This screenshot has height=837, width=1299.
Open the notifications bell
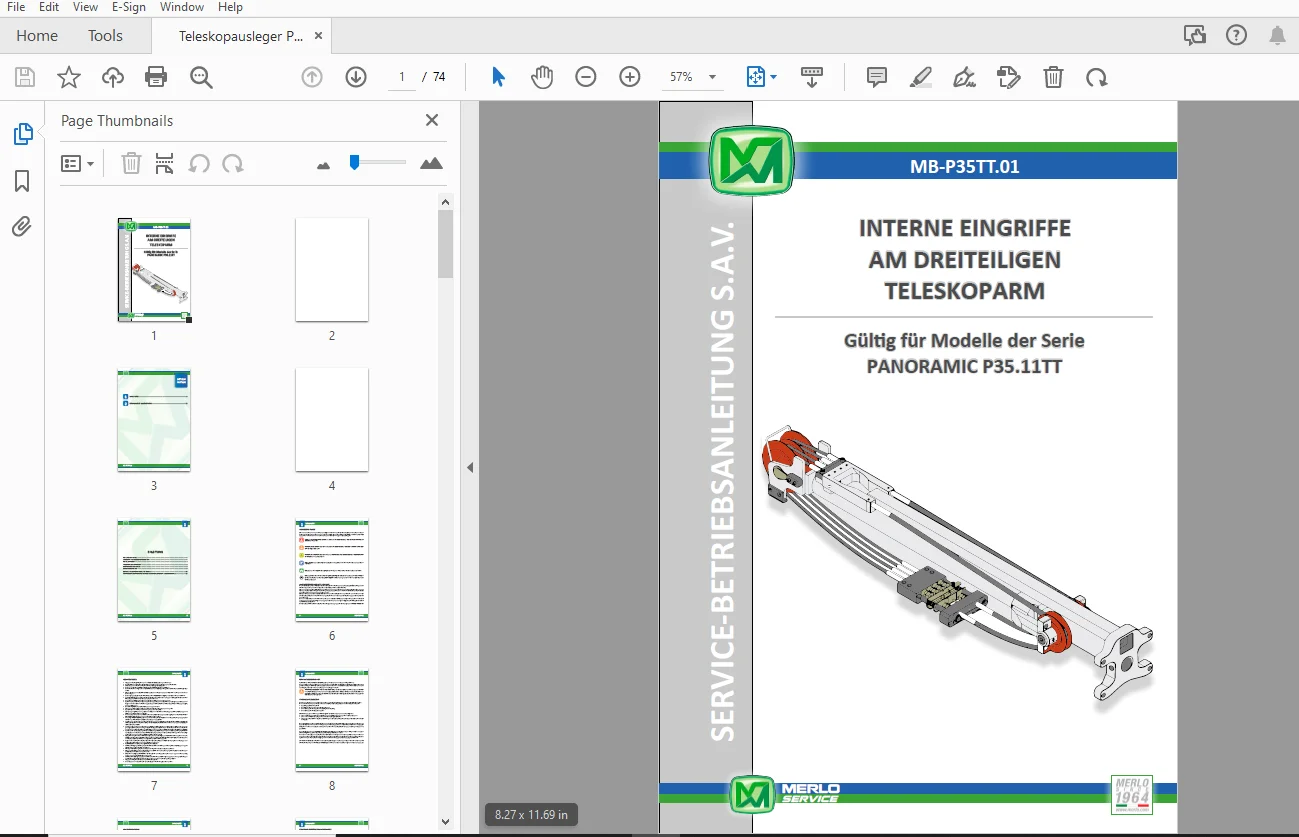point(1277,35)
